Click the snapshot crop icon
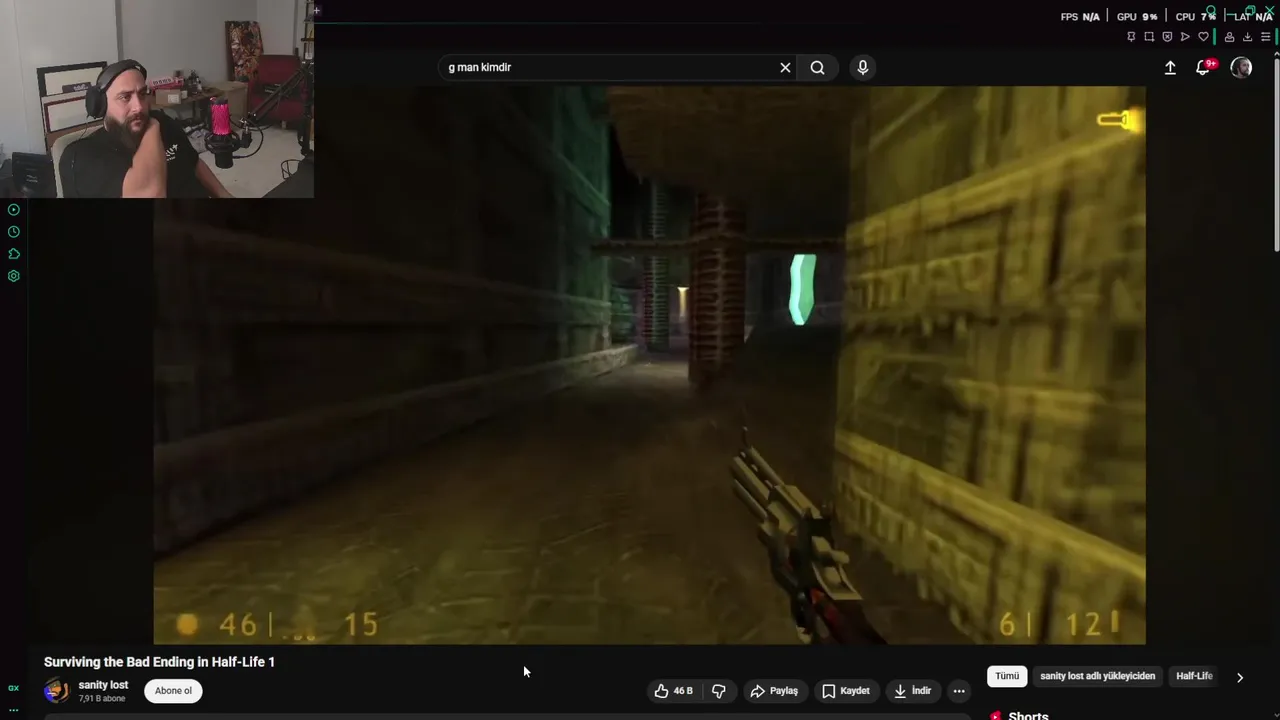Image resolution: width=1280 pixels, height=720 pixels. (x=1149, y=37)
